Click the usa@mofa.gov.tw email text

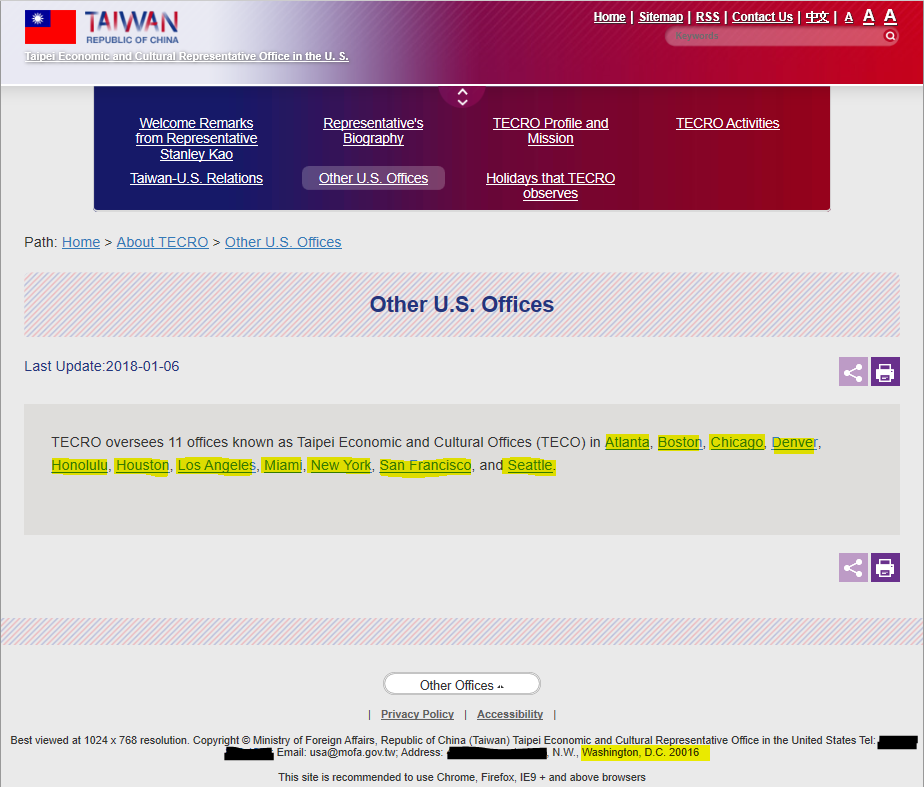point(352,752)
